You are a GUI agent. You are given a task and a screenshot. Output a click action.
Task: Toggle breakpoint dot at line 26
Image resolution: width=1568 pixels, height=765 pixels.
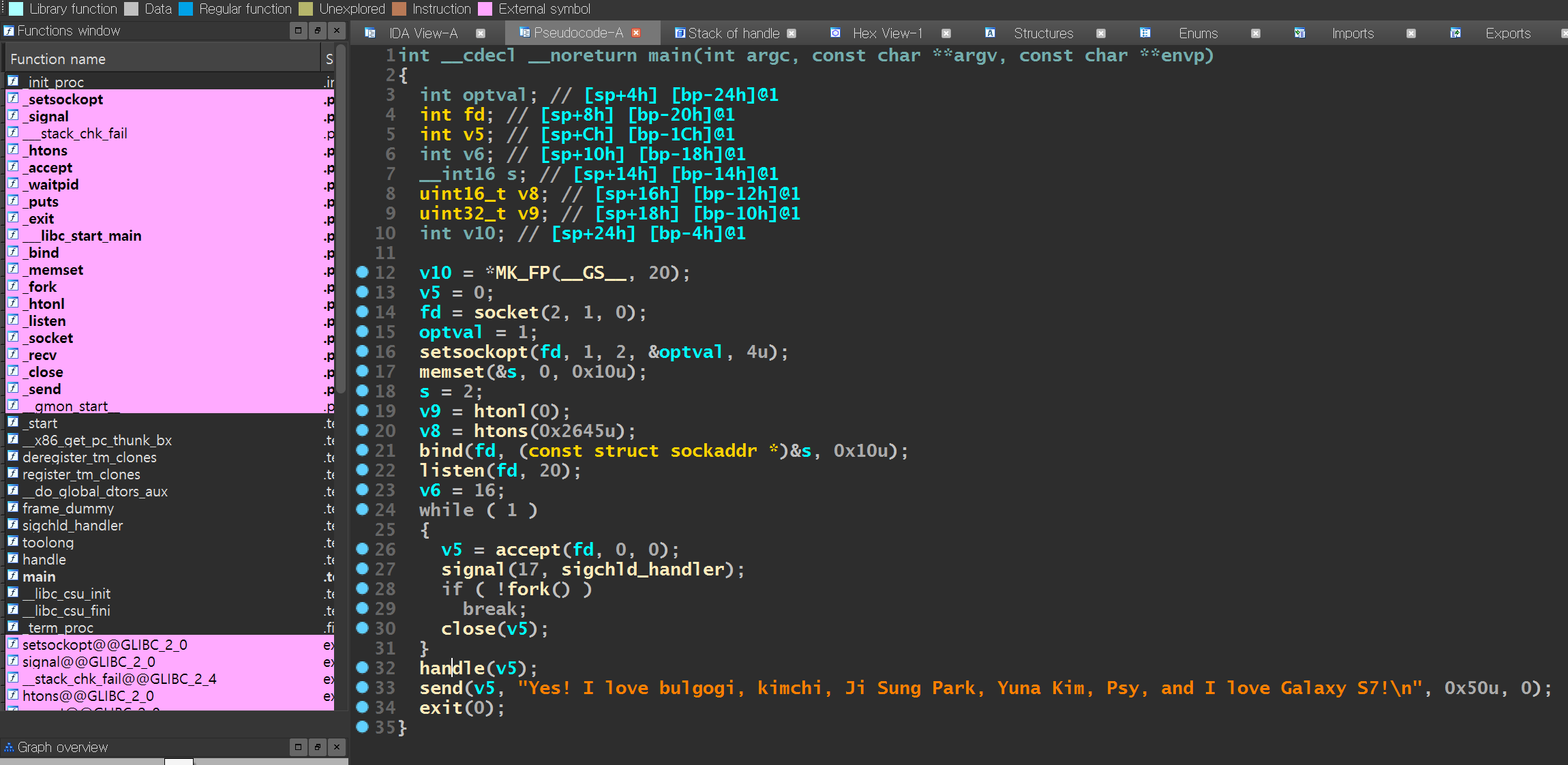363,549
